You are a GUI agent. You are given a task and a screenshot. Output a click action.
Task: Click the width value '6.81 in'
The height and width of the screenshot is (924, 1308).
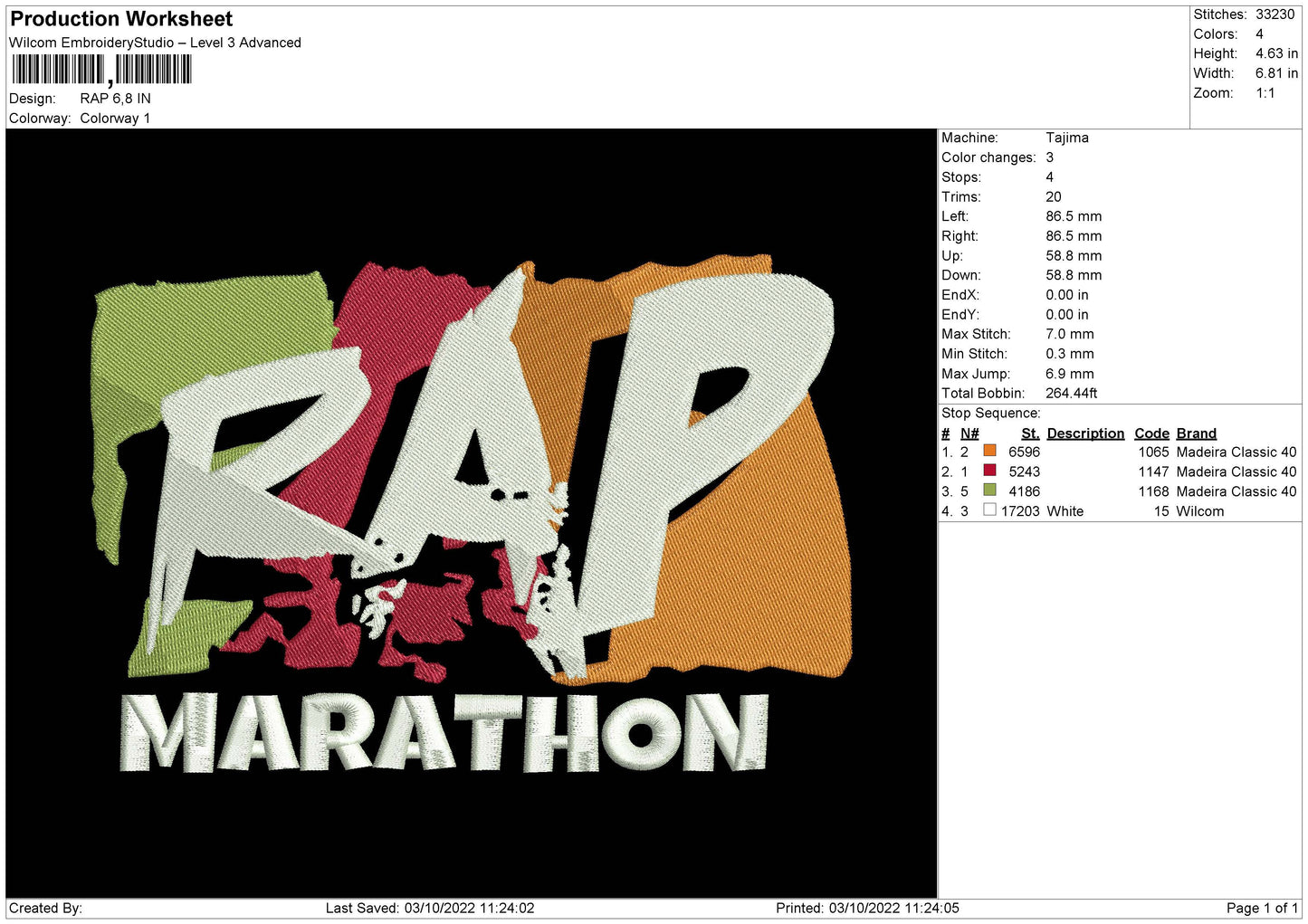1276,73
